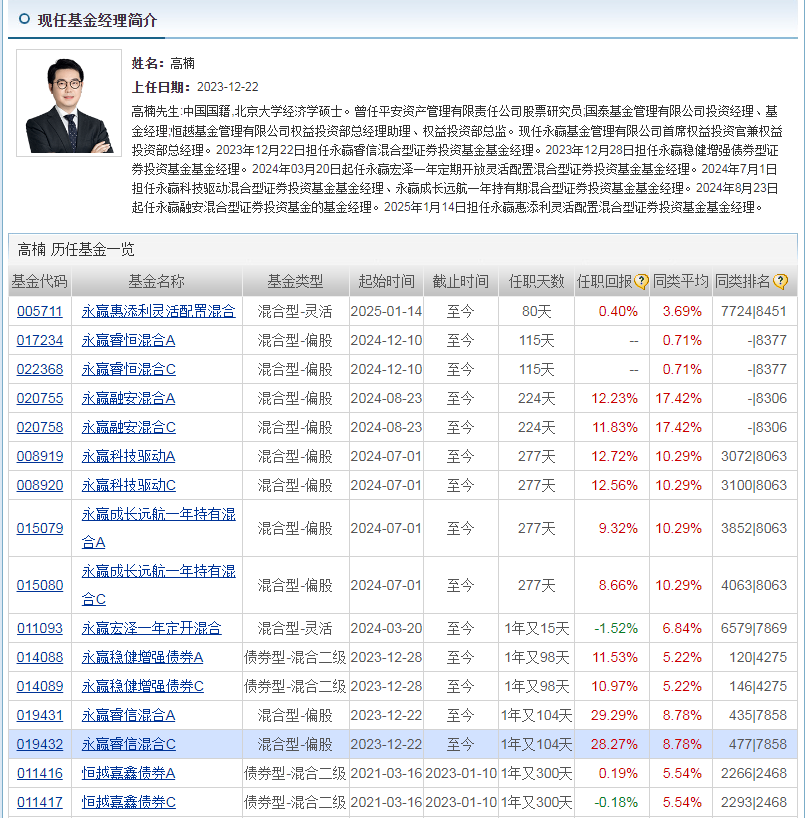Click the 基金类型 column header
Viewport: 805px width, 818px height.
pos(295,282)
